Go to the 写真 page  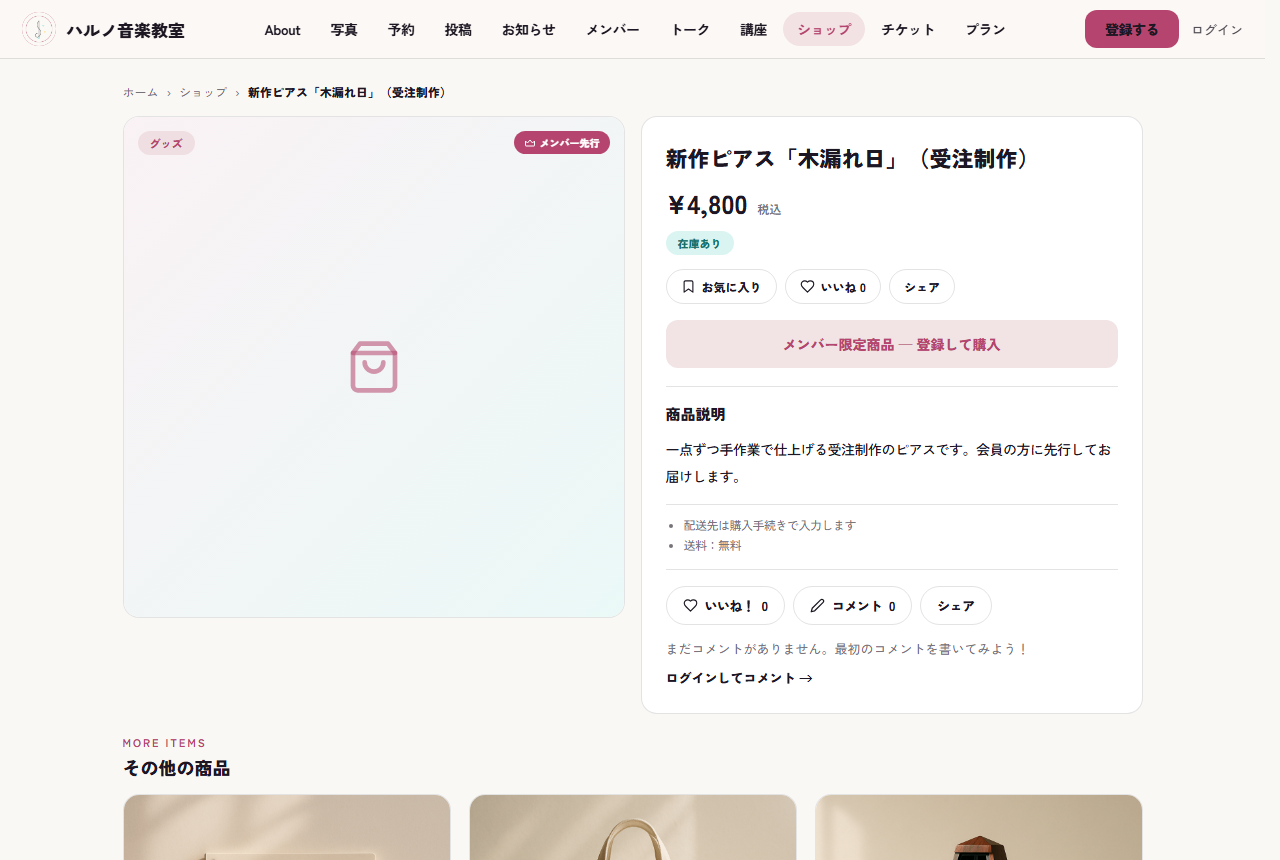tap(344, 30)
